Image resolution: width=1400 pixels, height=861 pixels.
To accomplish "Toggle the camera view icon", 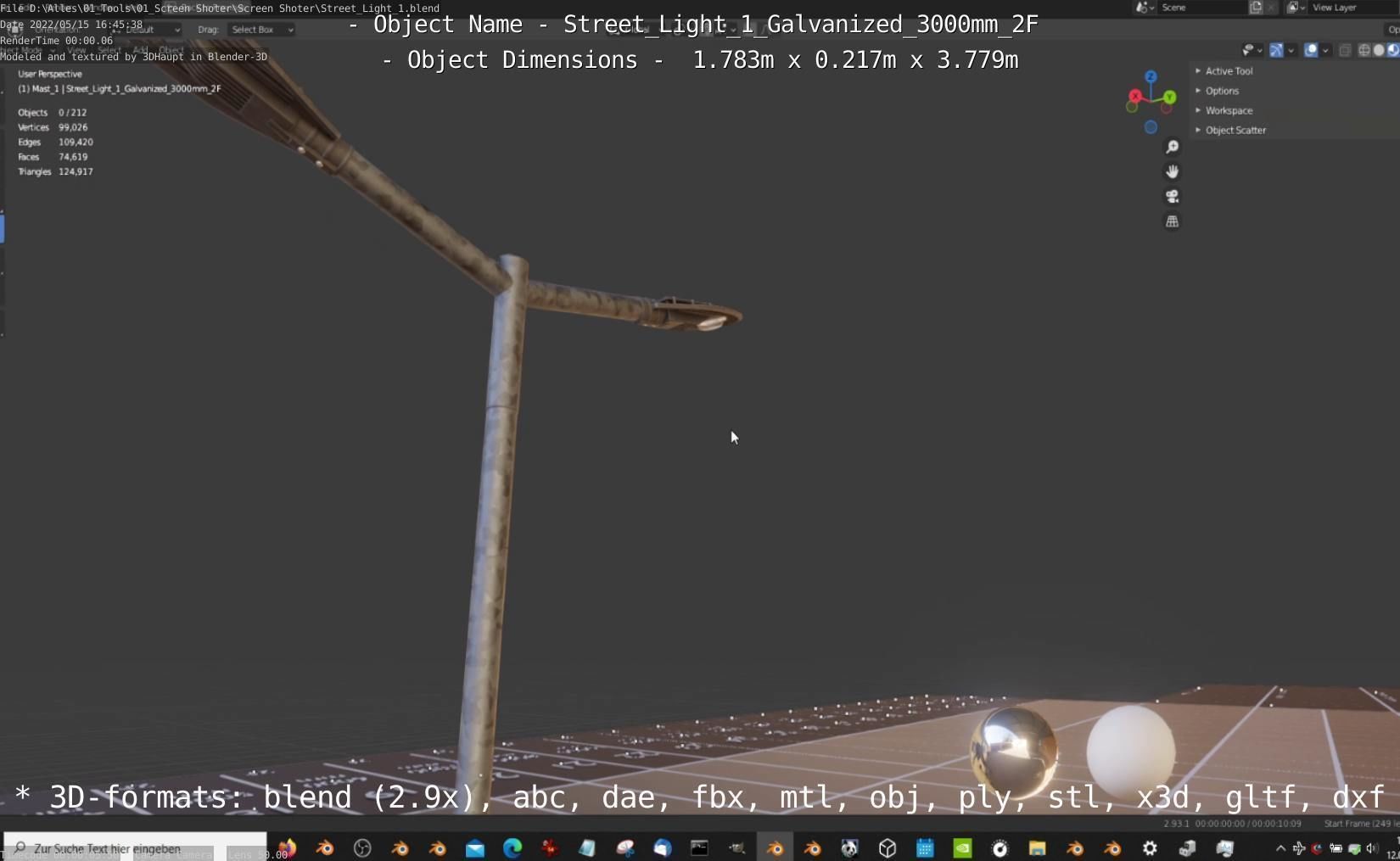I will tap(1172, 196).
